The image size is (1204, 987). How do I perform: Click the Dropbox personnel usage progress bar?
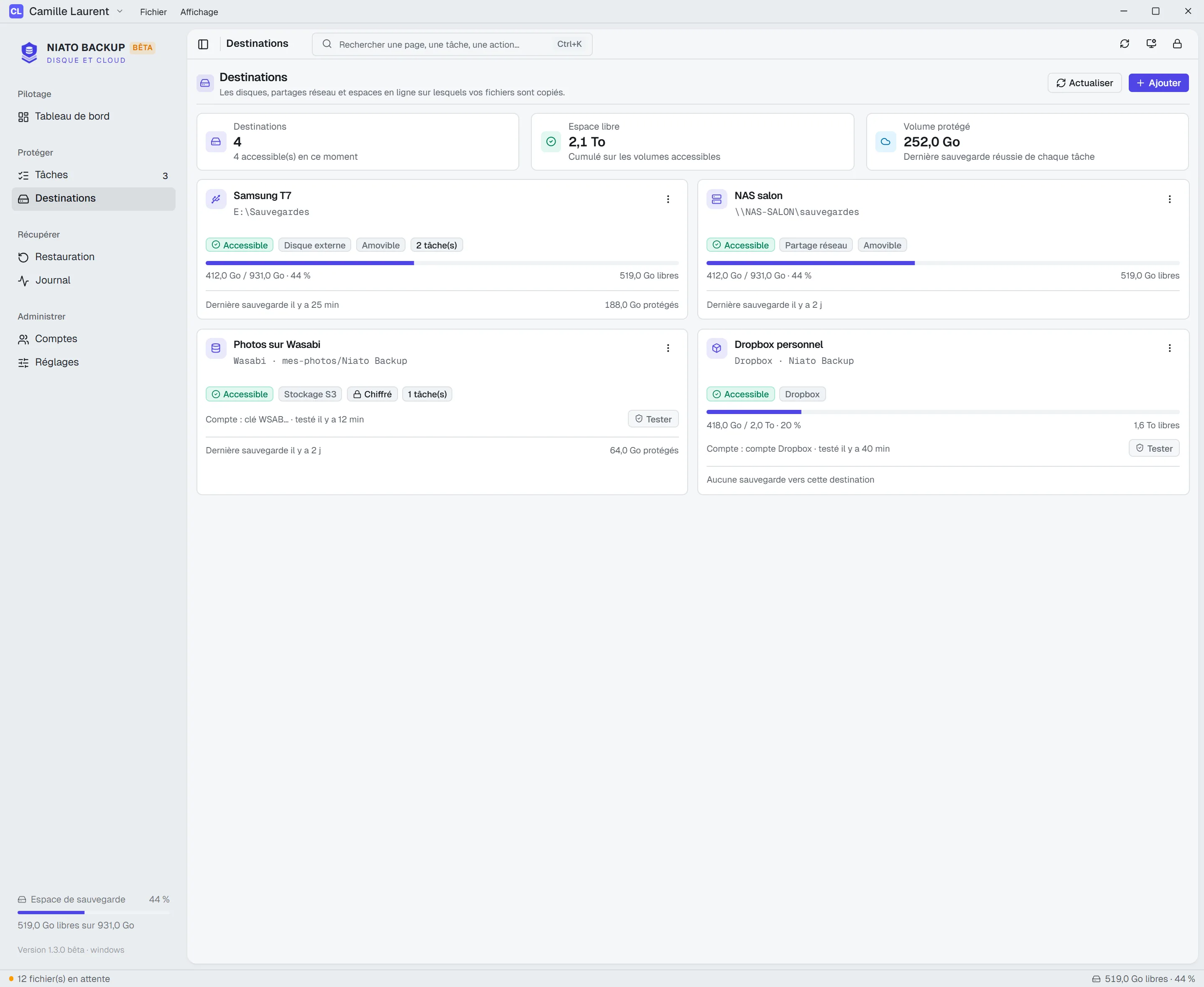943,412
